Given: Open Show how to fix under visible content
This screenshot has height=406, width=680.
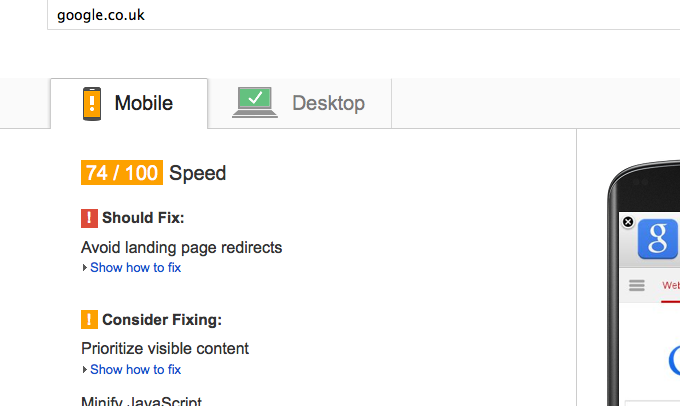Looking at the screenshot, I should click(135, 370).
